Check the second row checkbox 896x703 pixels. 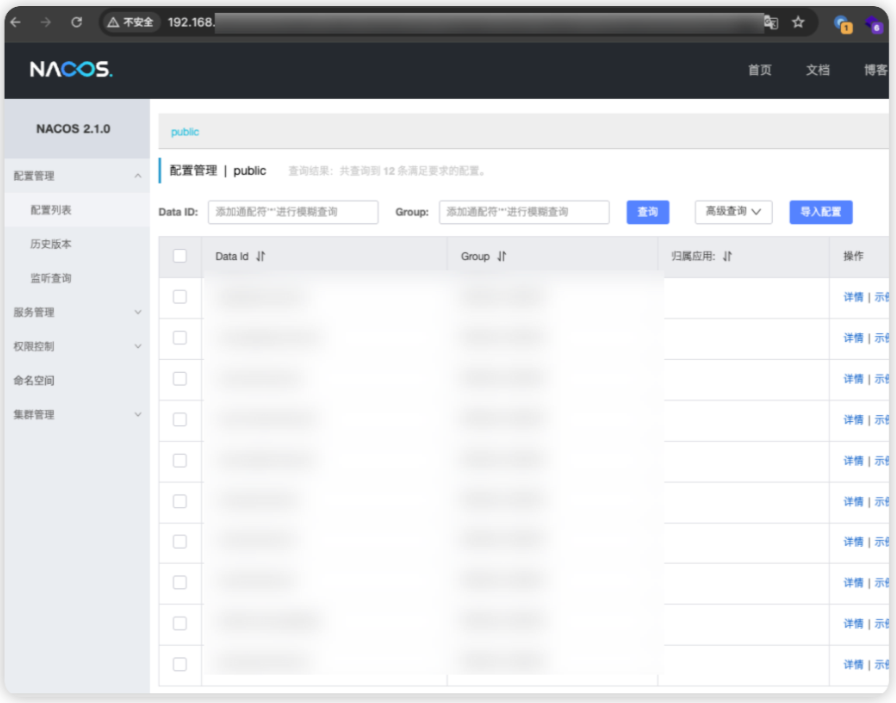(x=180, y=338)
